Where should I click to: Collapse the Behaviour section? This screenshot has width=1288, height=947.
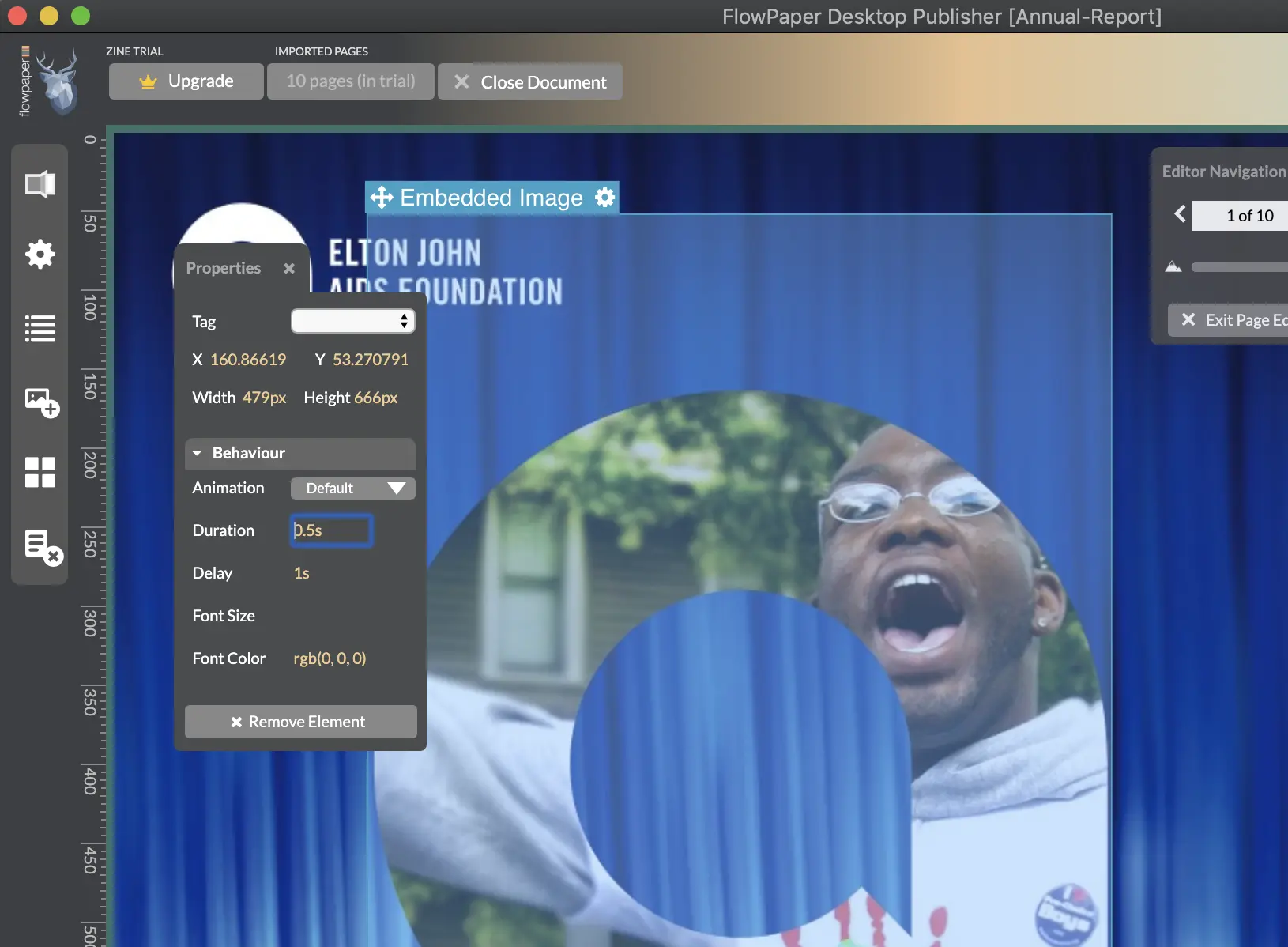[300, 453]
